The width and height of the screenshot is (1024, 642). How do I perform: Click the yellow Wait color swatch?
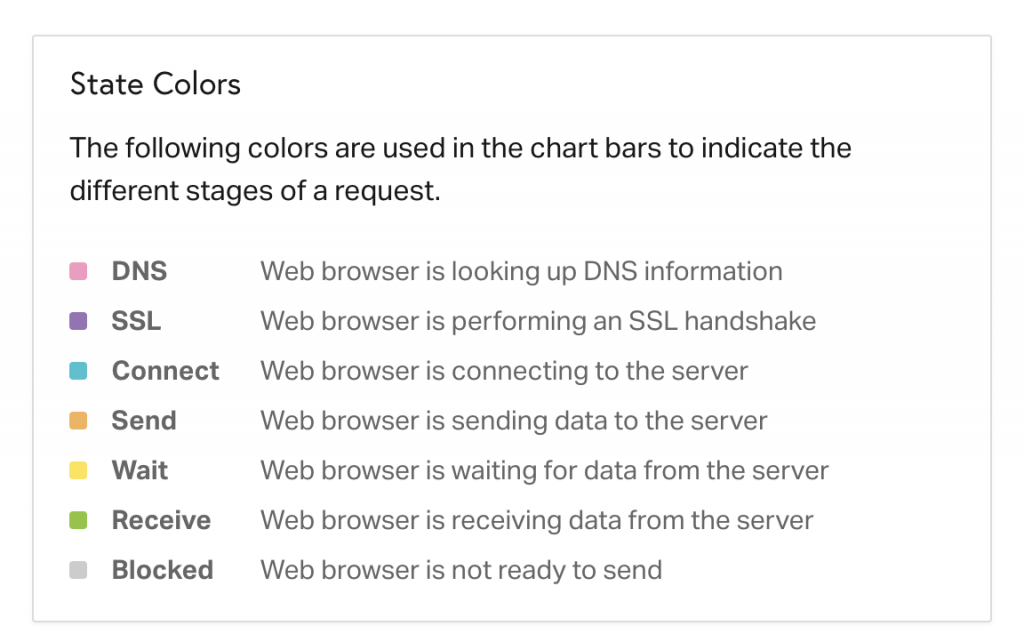pyautogui.click(x=78, y=470)
